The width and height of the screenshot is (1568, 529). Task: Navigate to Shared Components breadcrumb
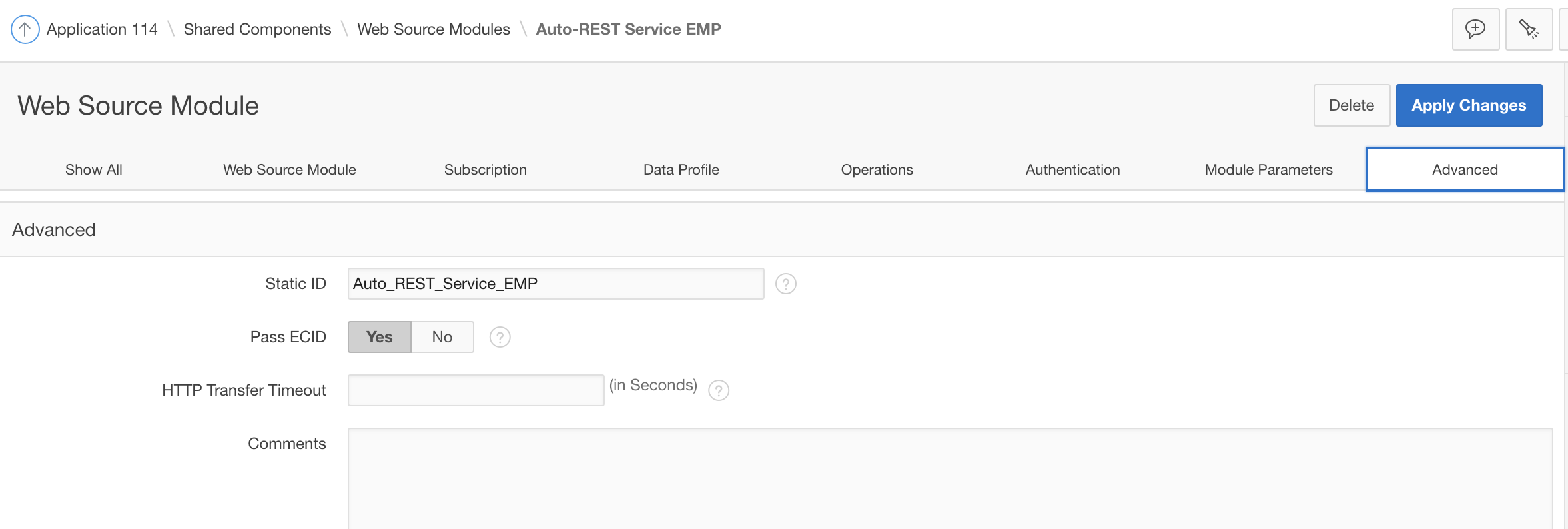click(257, 29)
